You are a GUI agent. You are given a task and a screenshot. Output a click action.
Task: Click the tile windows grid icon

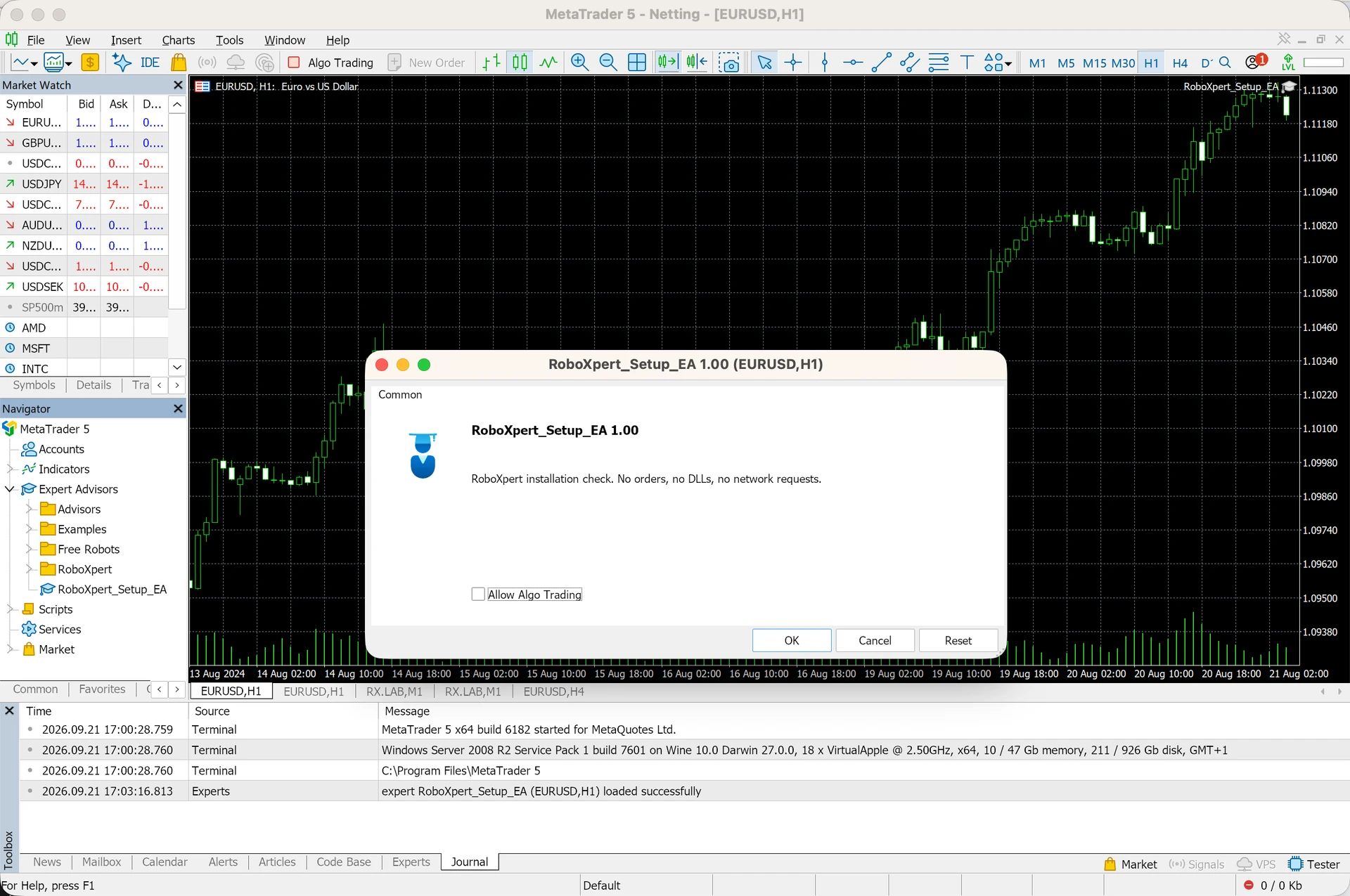click(x=637, y=63)
